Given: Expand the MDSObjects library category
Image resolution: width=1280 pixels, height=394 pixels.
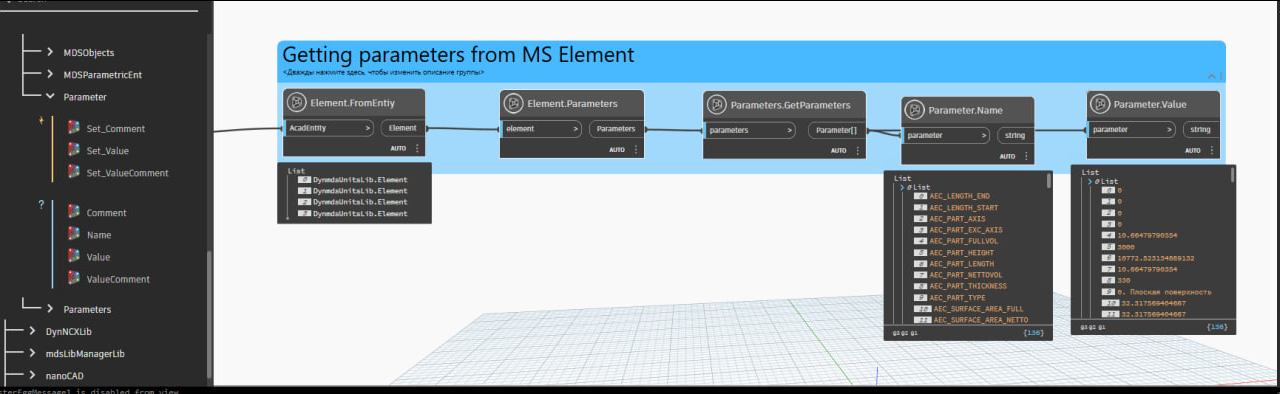Looking at the screenshot, I should pos(51,51).
